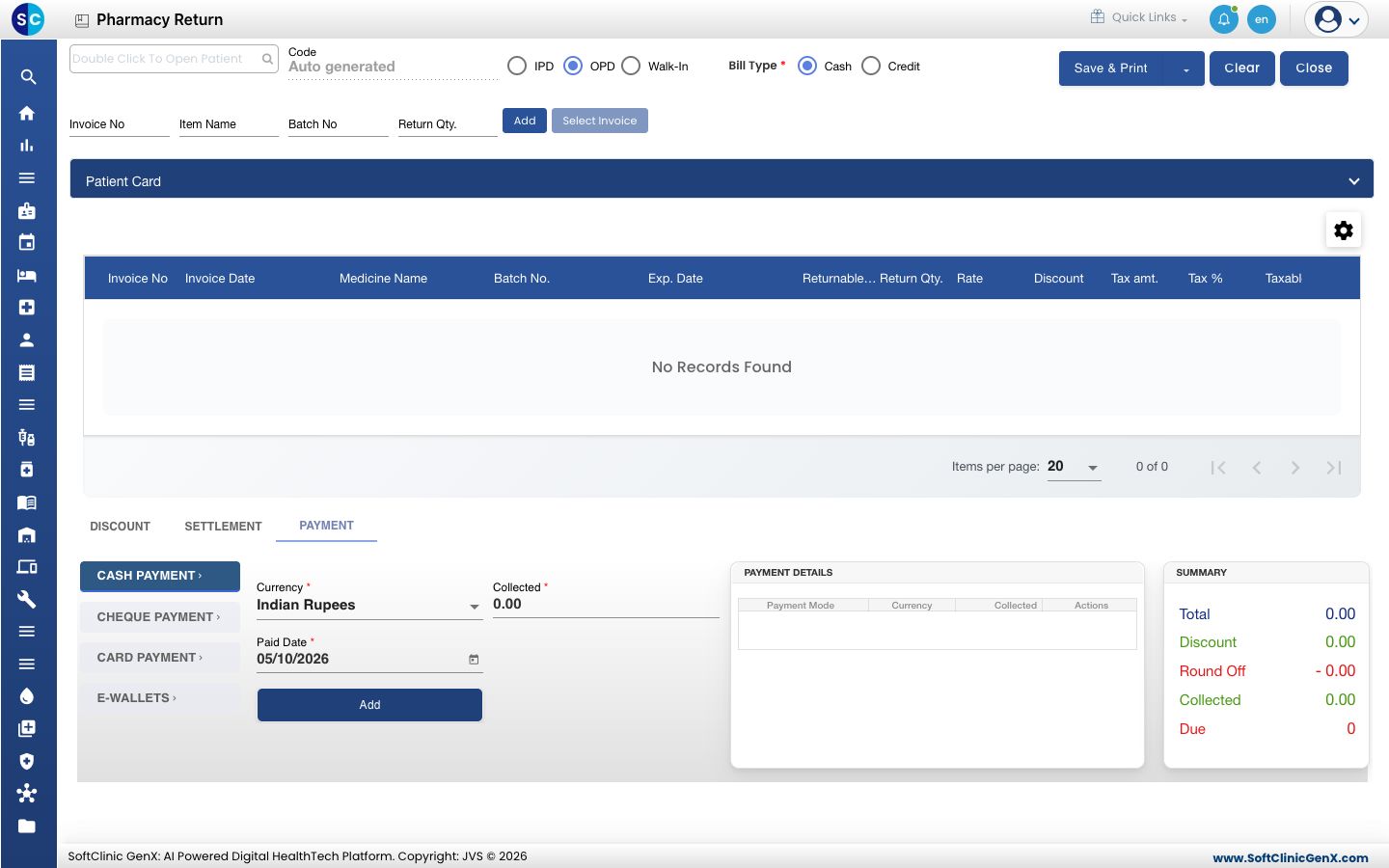The height and width of the screenshot is (868, 1389).
Task: Click the Add payment button
Action: point(369,705)
